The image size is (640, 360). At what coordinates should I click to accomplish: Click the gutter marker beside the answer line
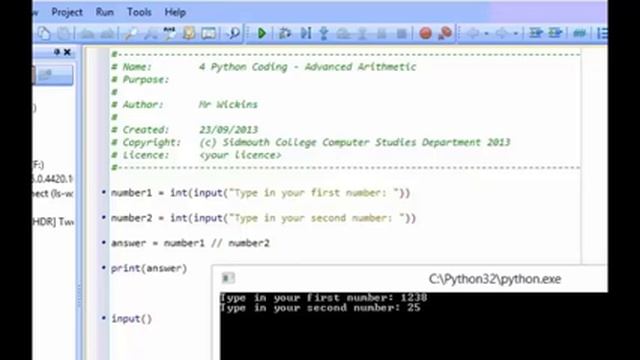point(104,242)
